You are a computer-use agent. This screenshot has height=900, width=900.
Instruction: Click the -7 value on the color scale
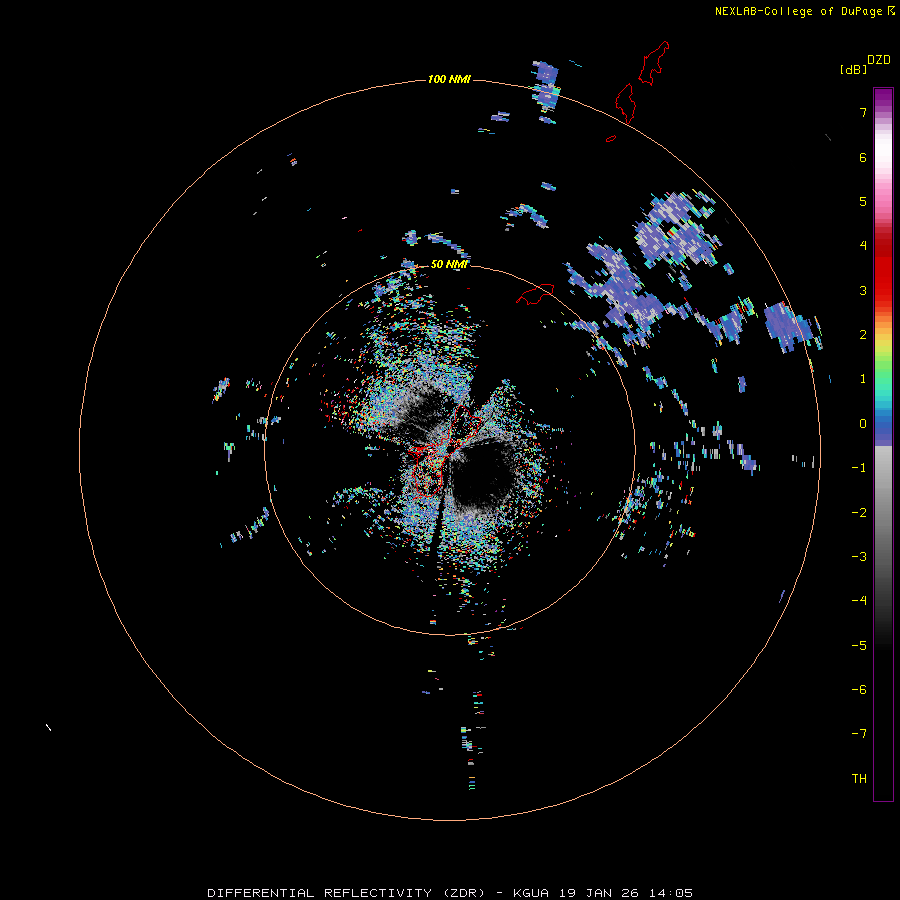[x=859, y=734]
